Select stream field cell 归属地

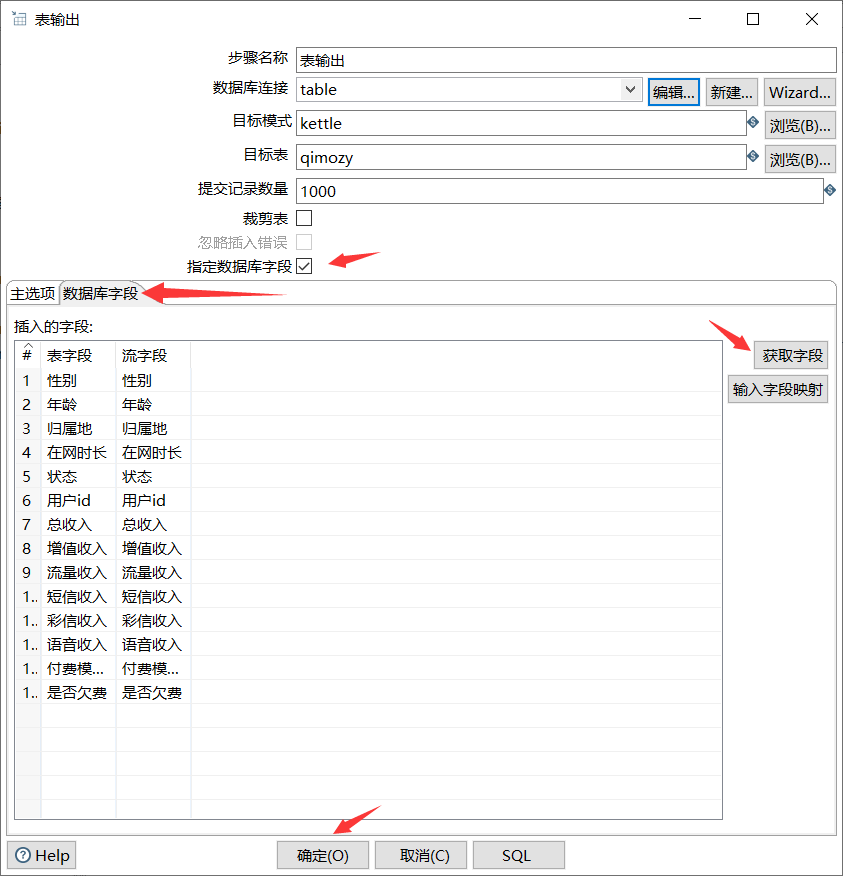coord(153,429)
